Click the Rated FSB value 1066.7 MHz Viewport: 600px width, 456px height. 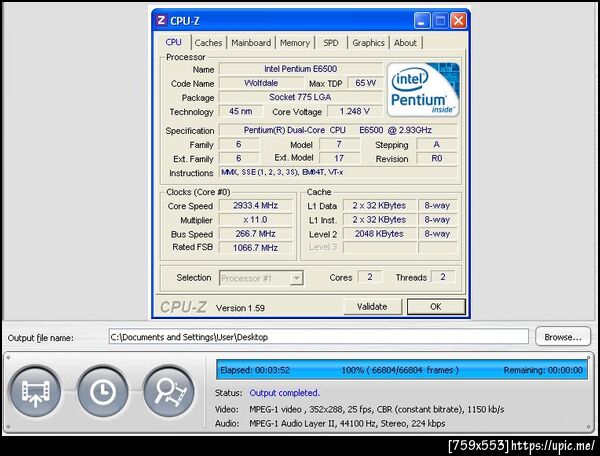(255, 248)
